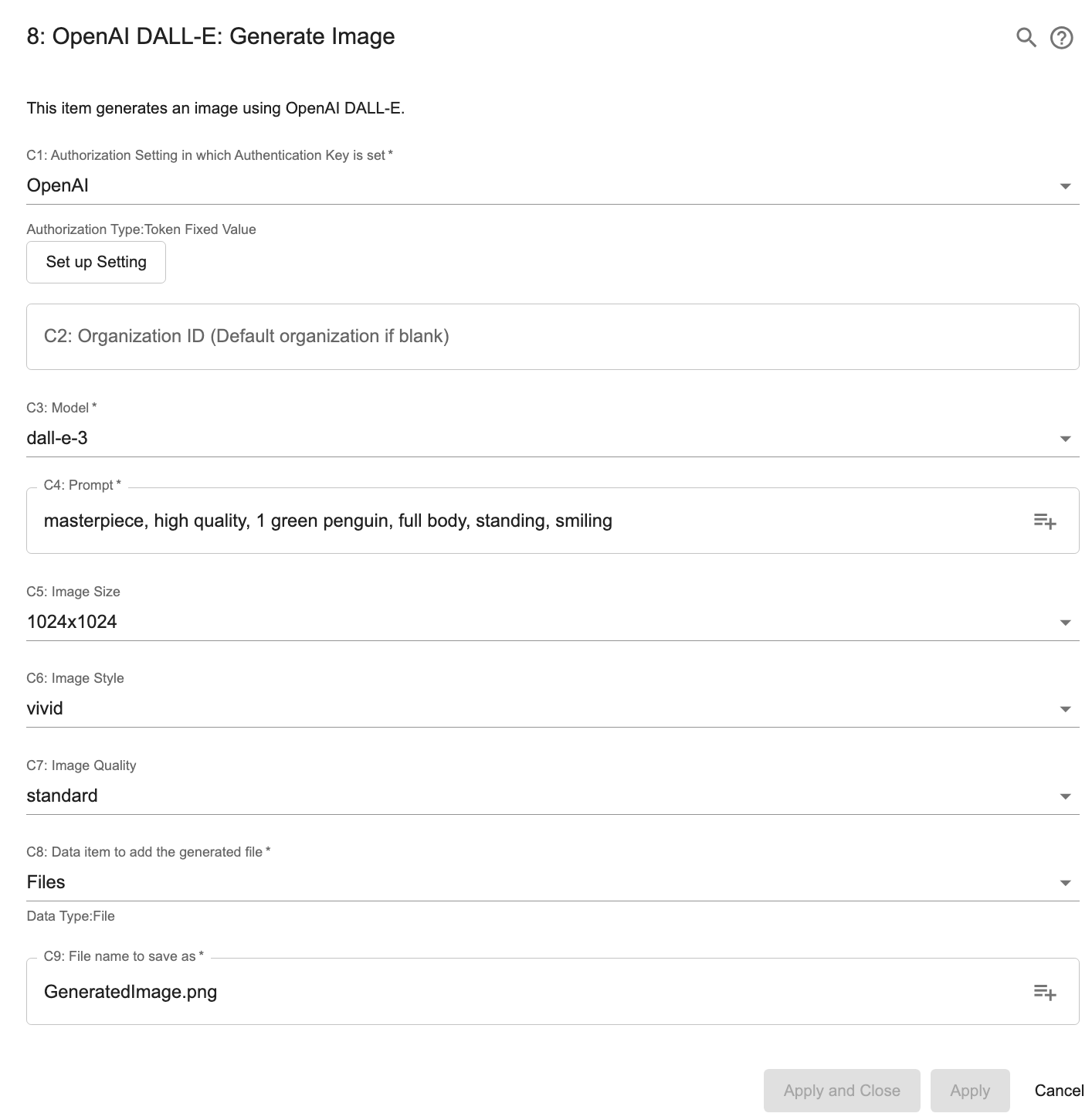Click the Apply and Close button

[841, 1090]
